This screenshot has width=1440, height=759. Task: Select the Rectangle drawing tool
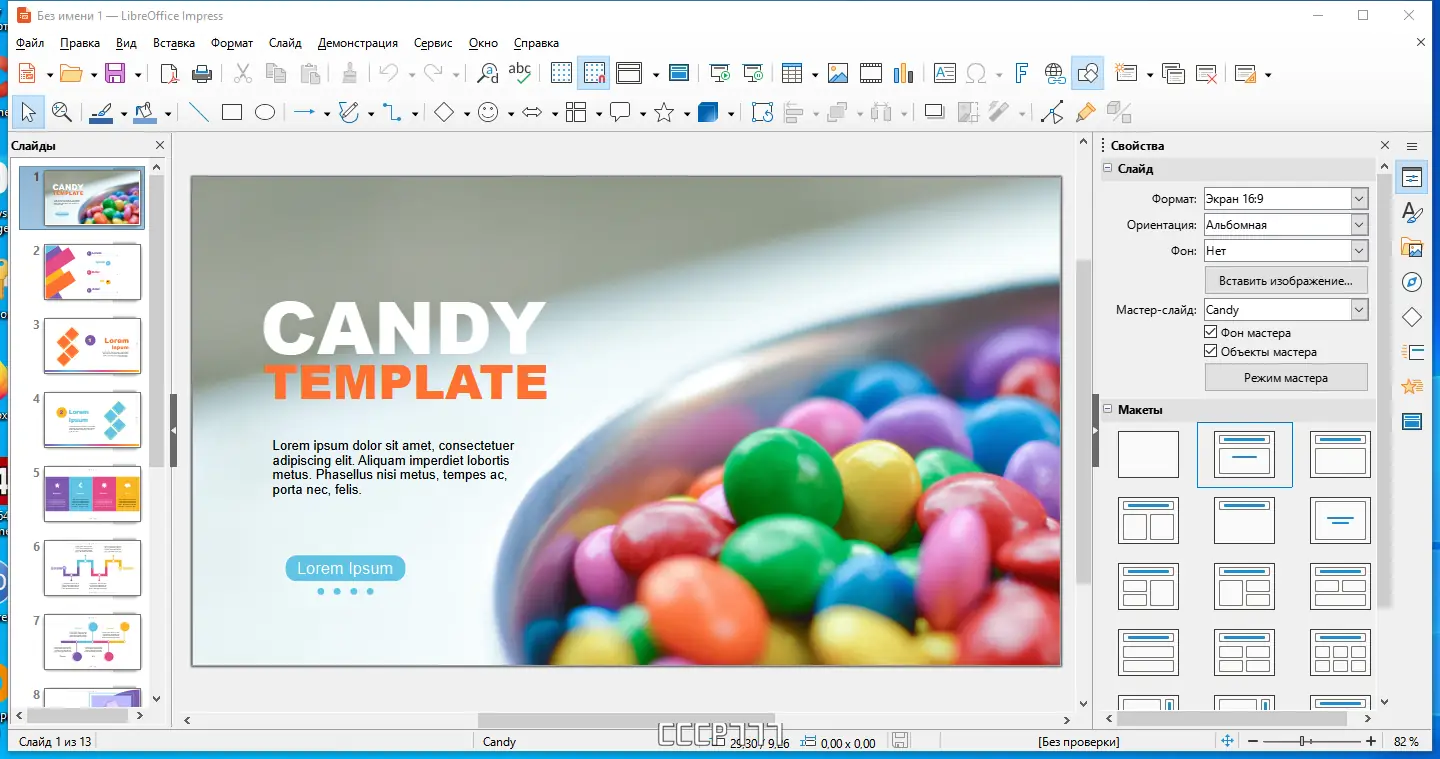point(232,113)
